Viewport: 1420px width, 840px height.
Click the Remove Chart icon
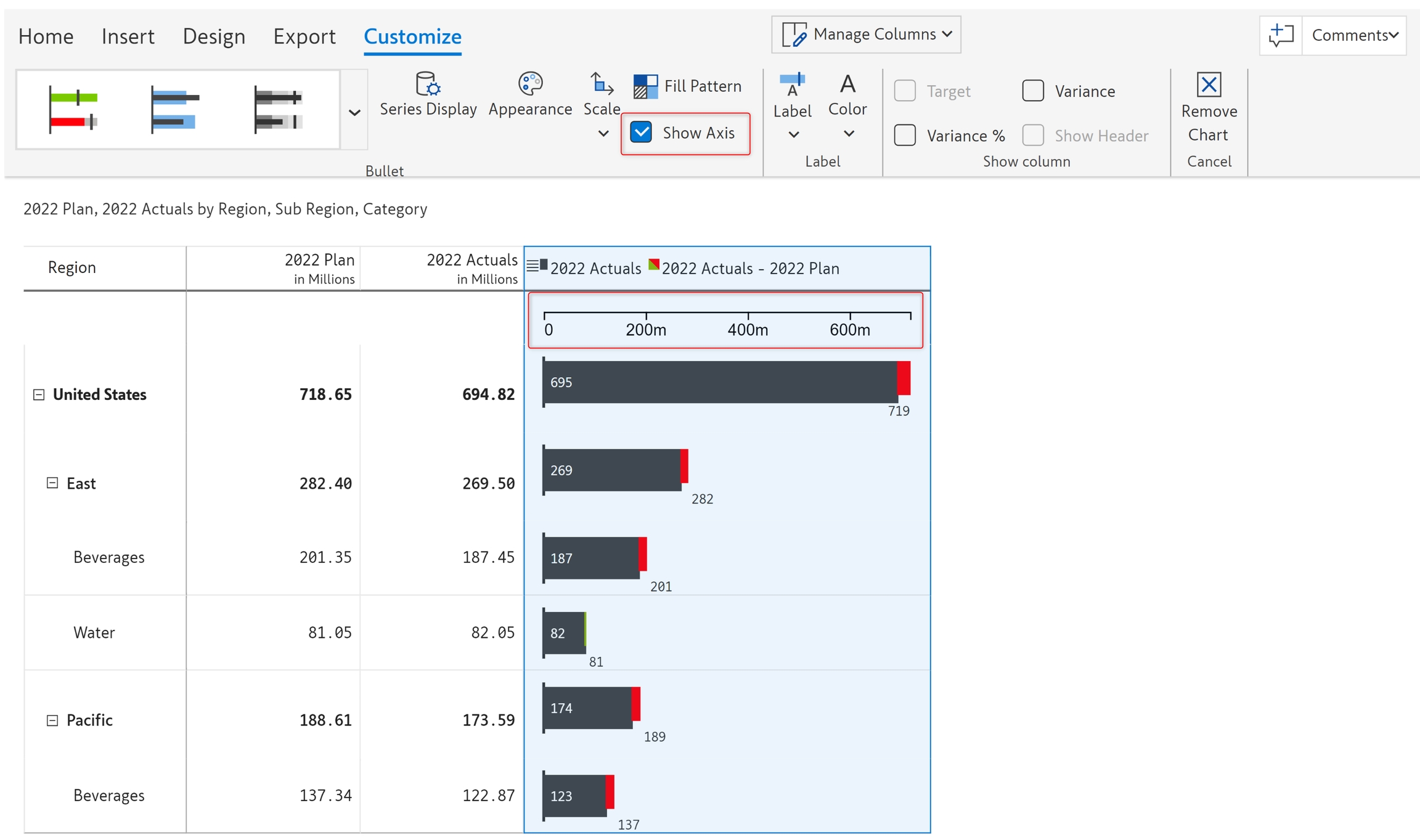[1208, 85]
